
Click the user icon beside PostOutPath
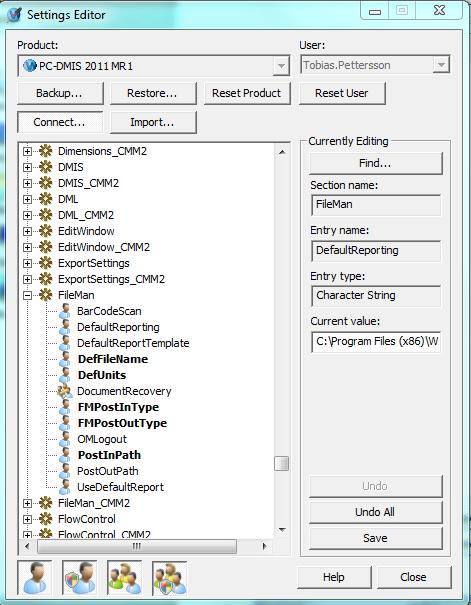click(65, 471)
